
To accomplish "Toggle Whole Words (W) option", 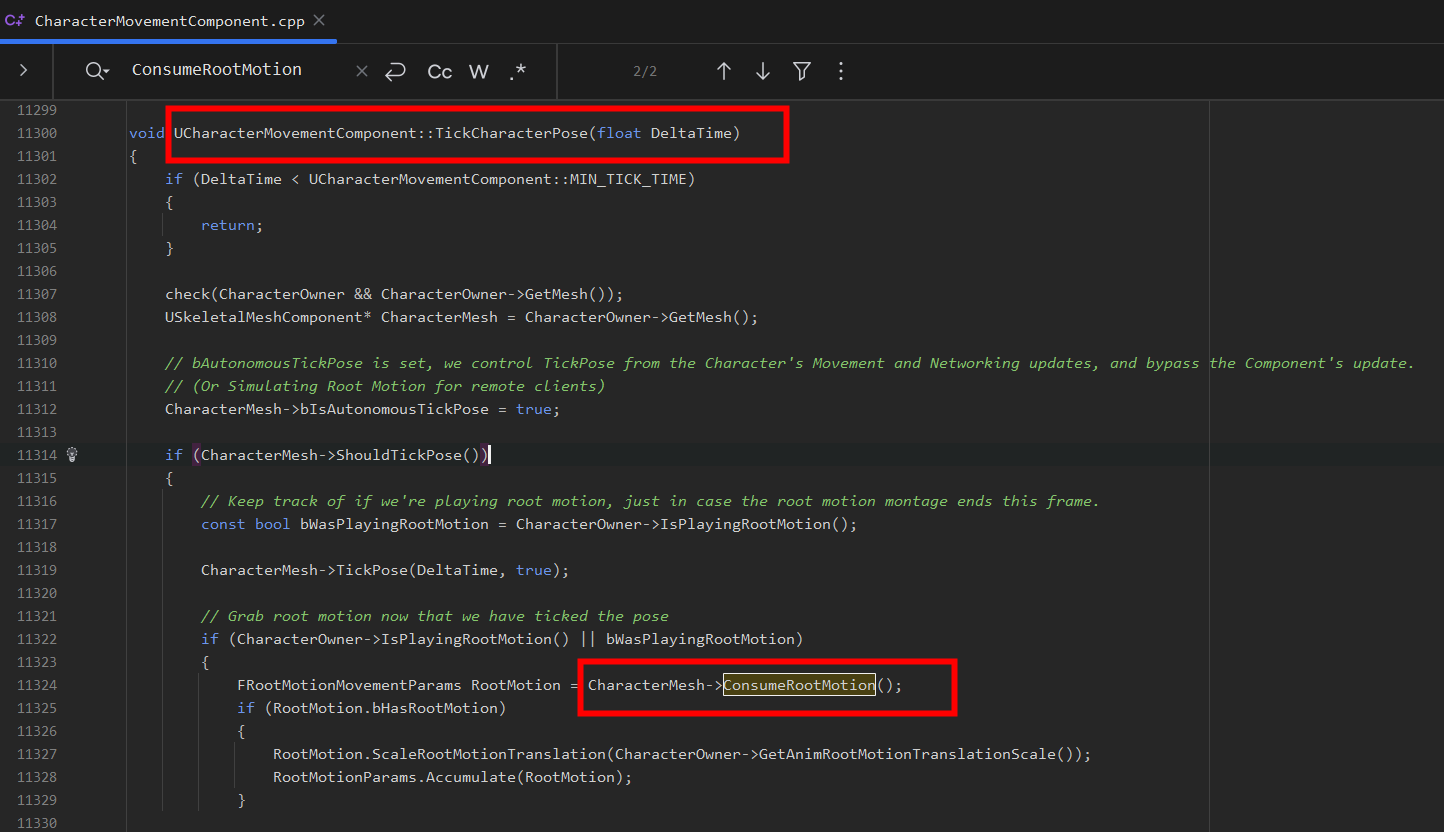I will 479,71.
